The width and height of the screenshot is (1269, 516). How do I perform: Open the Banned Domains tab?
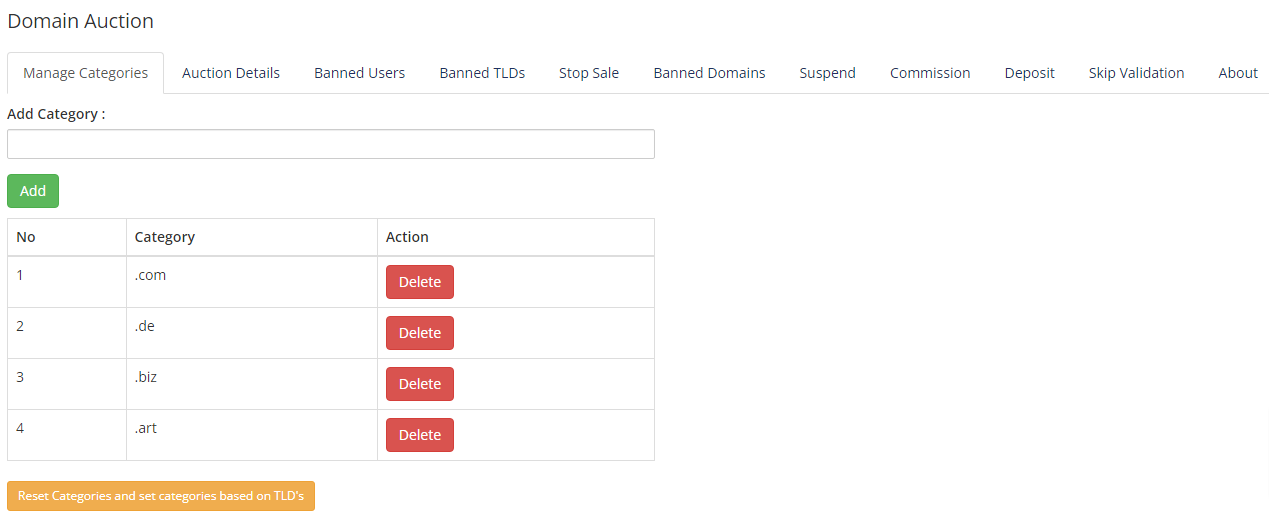tap(709, 73)
